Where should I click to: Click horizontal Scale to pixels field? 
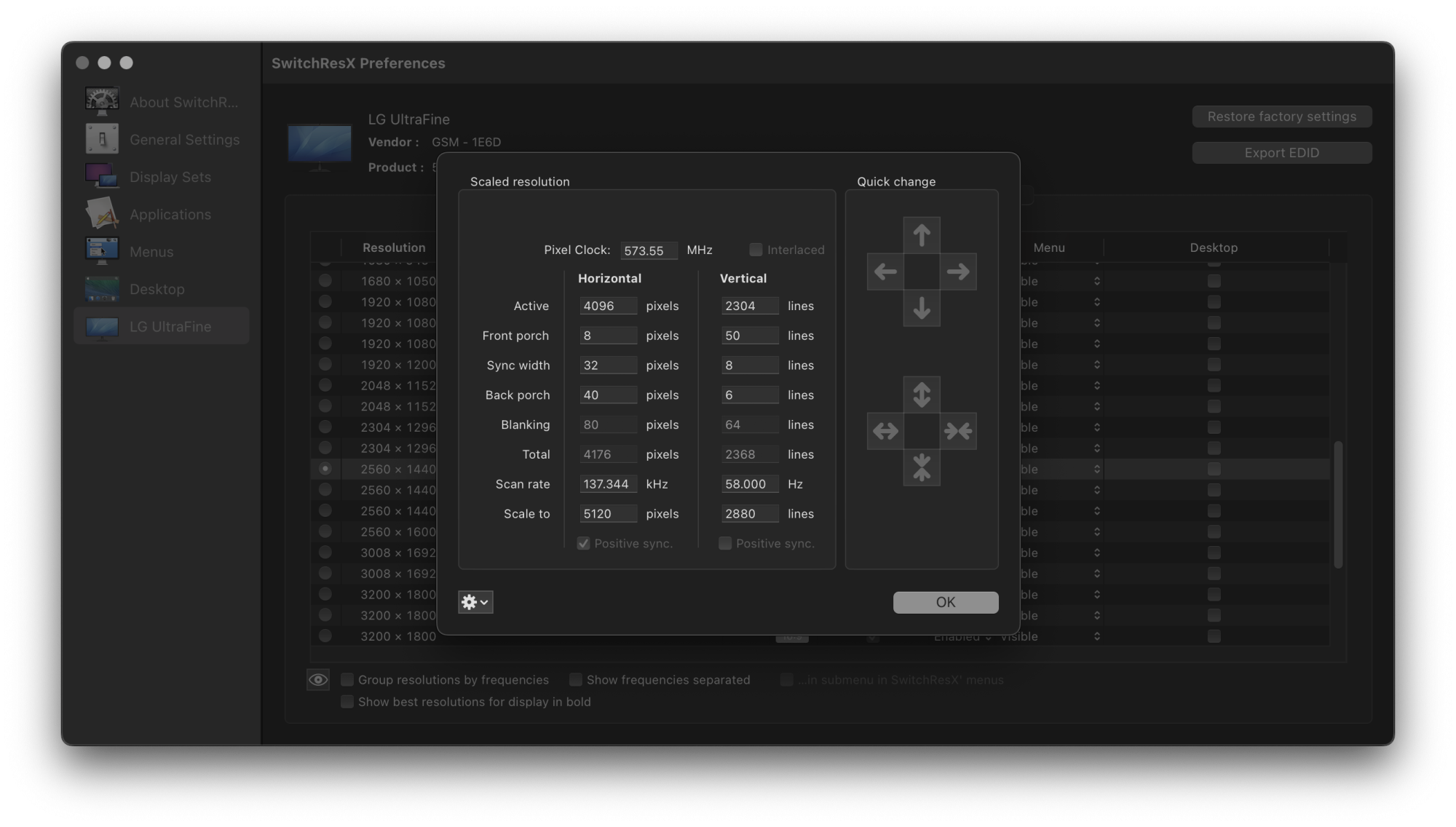pos(608,514)
